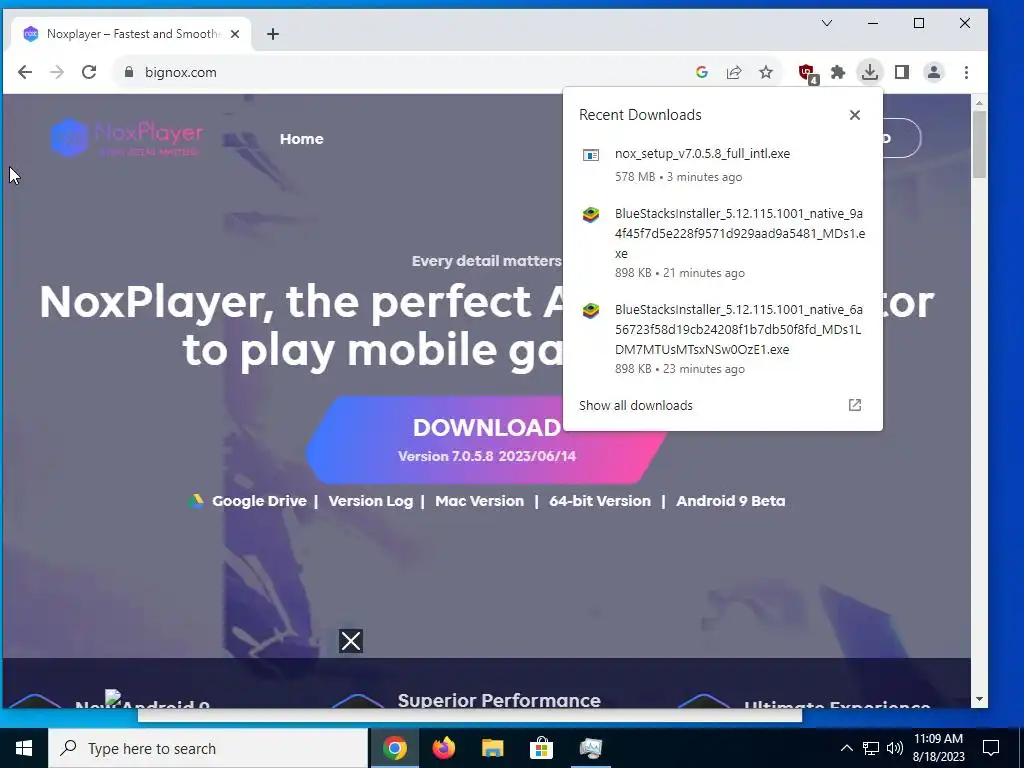Select the Noxplayer tab
Viewport: 1024px width, 768px height.
[131, 34]
